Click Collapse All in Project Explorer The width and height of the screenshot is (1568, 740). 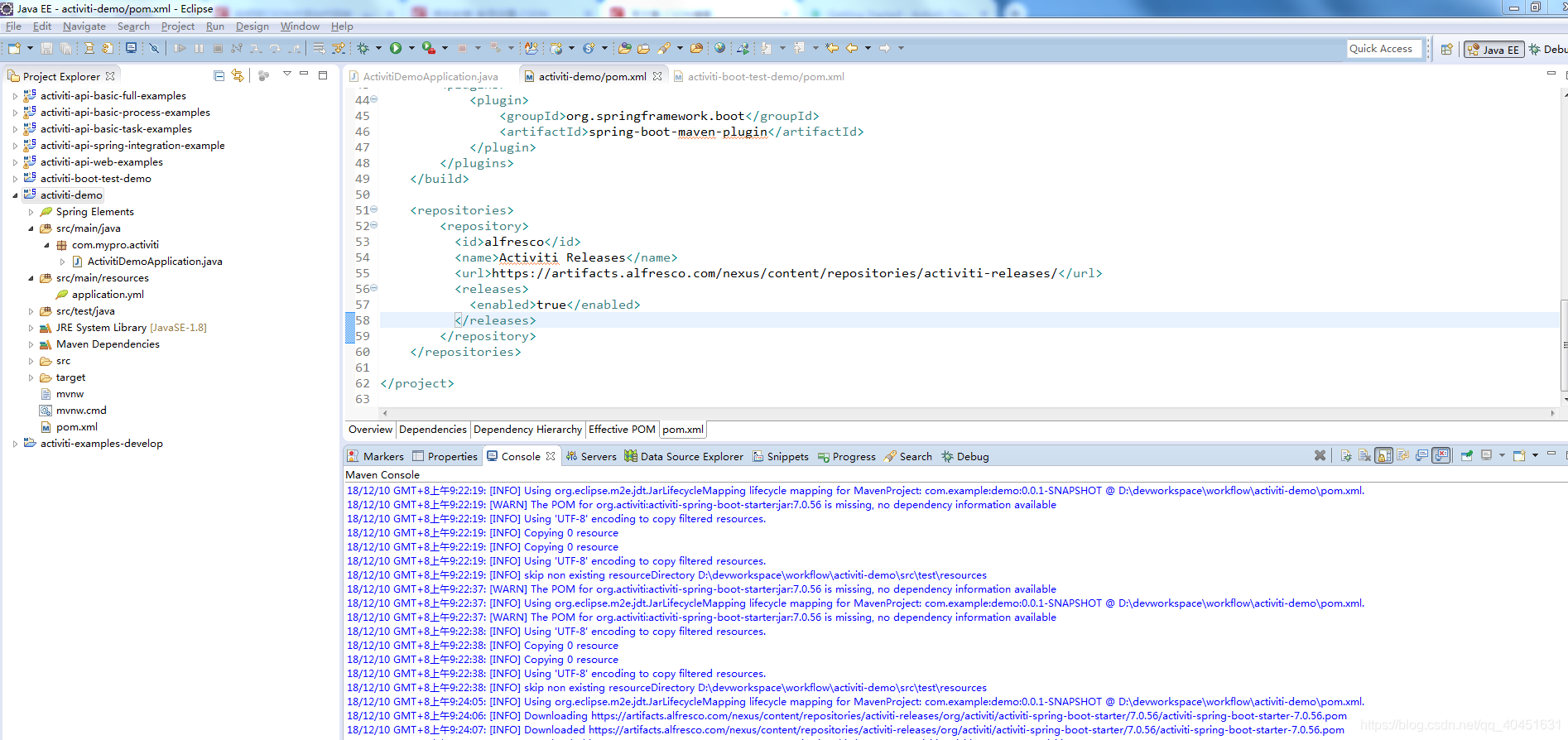[x=219, y=75]
